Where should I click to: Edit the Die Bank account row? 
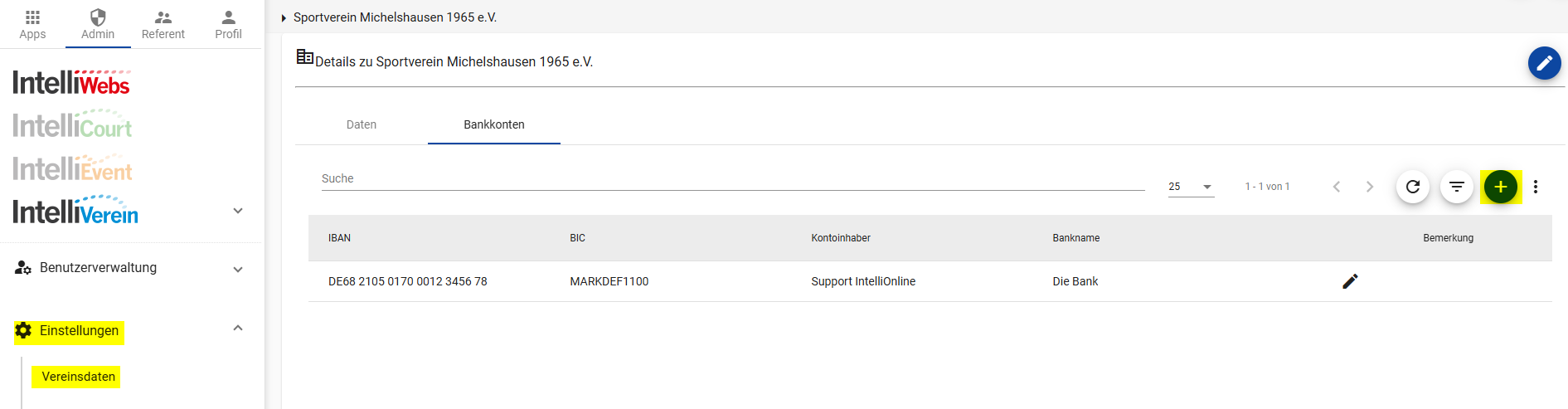click(x=1350, y=281)
